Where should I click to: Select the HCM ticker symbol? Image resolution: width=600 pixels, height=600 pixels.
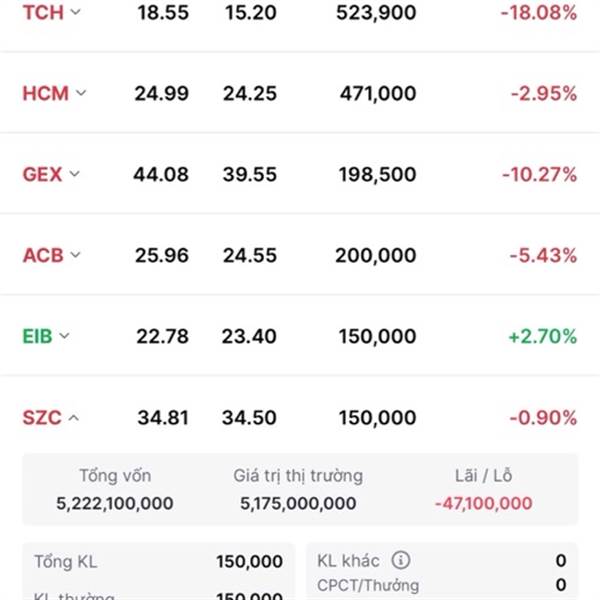[x=45, y=94]
